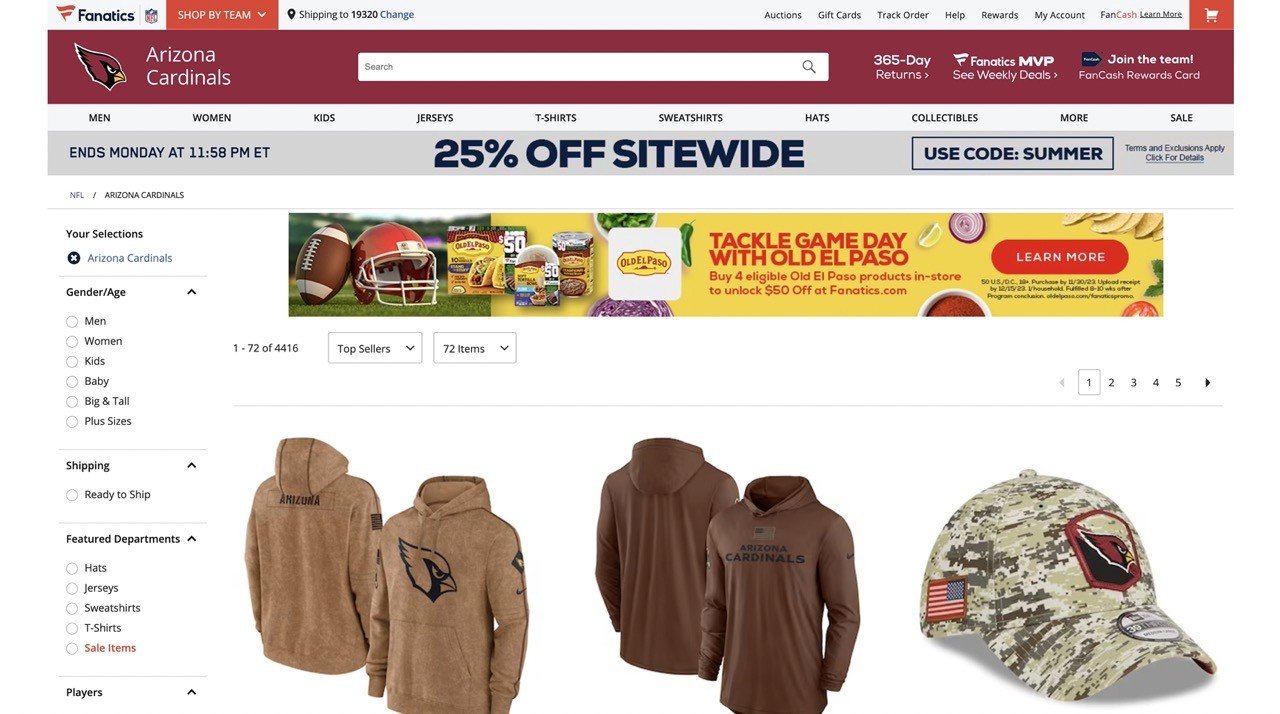Collapse the Gender/Age filter section
The image size is (1280, 714).
click(191, 292)
